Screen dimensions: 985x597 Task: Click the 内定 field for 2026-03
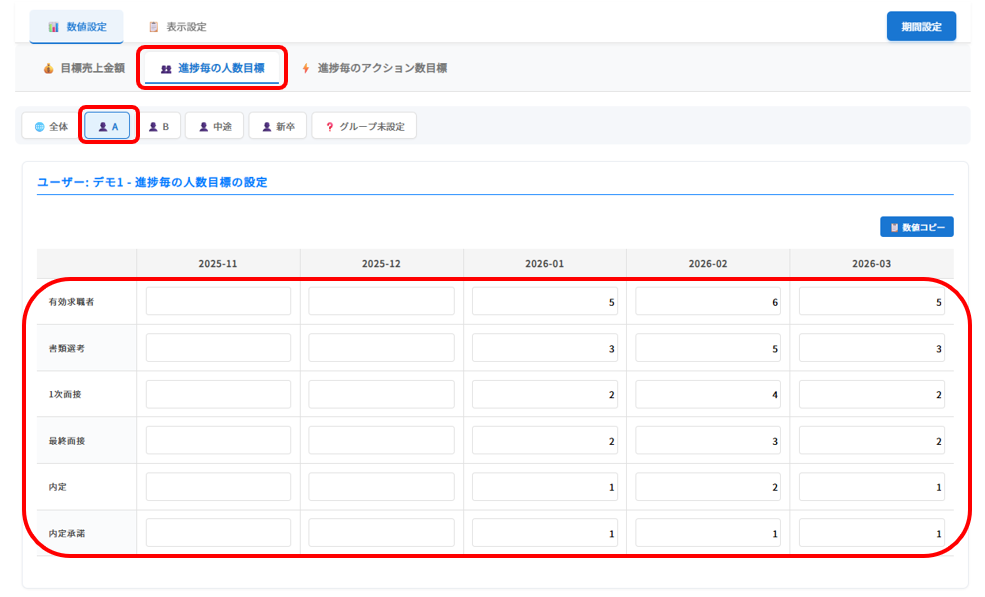click(871, 487)
